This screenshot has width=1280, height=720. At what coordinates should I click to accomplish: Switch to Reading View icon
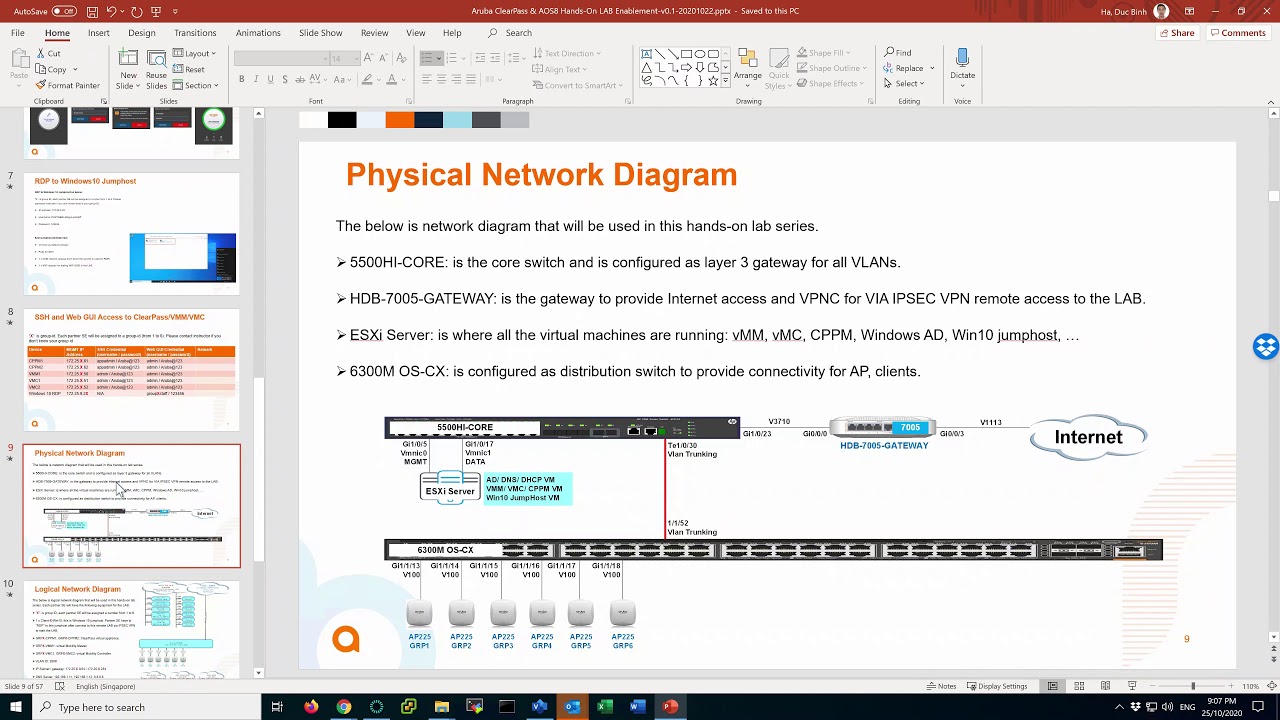[x=1105, y=686]
